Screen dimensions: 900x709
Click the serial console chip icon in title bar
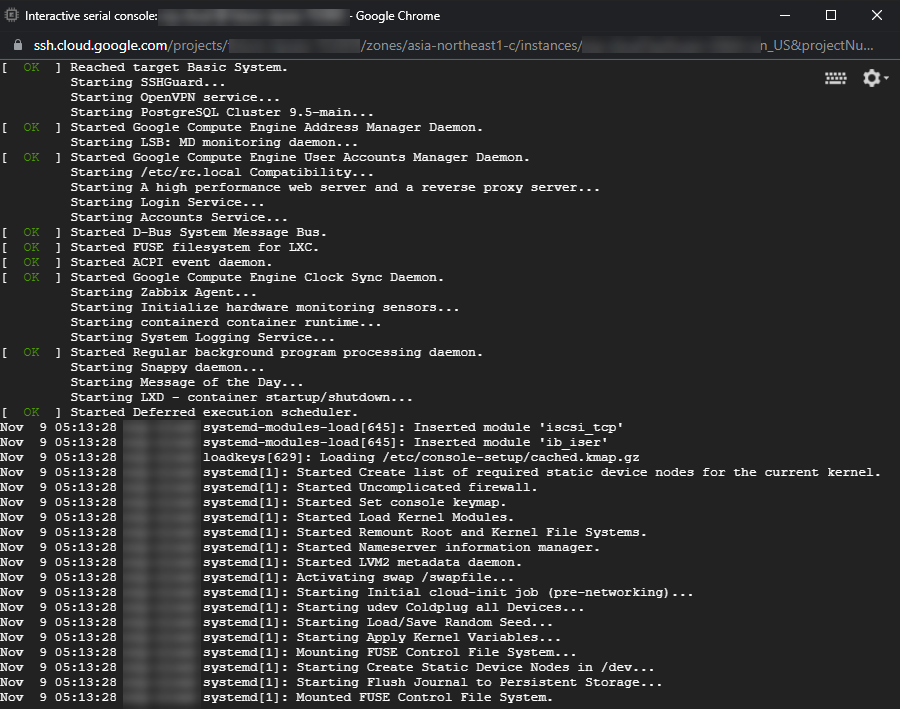[11, 16]
